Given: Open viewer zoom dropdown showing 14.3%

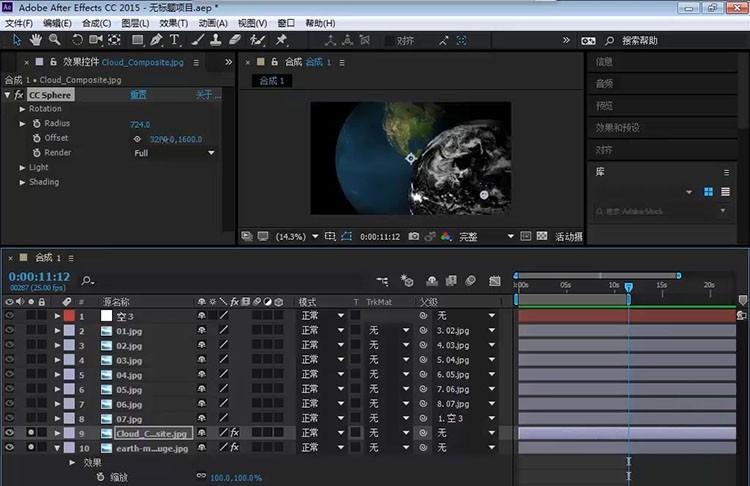Looking at the screenshot, I should (x=296, y=237).
